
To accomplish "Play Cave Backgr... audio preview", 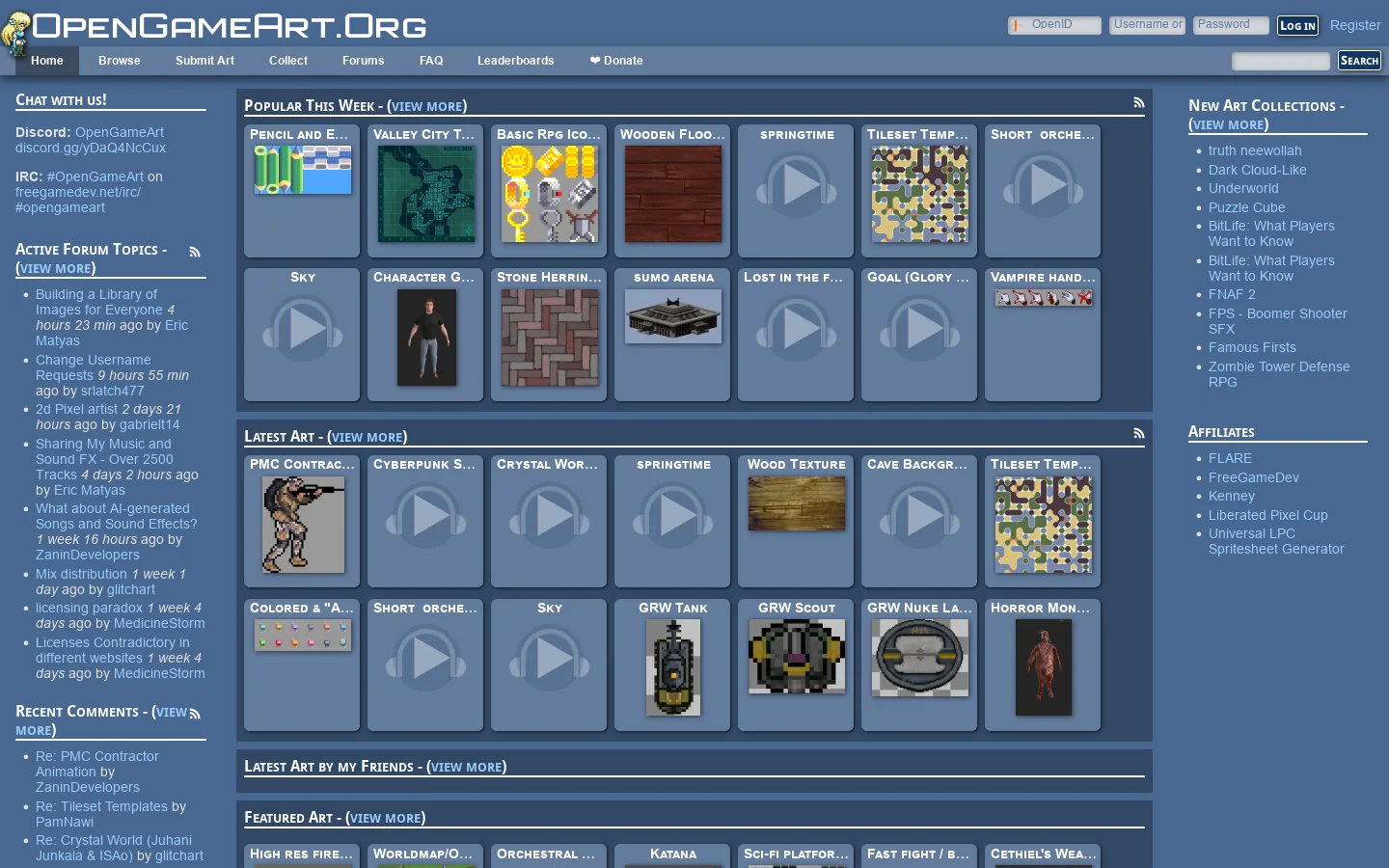I will click(x=919, y=515).
